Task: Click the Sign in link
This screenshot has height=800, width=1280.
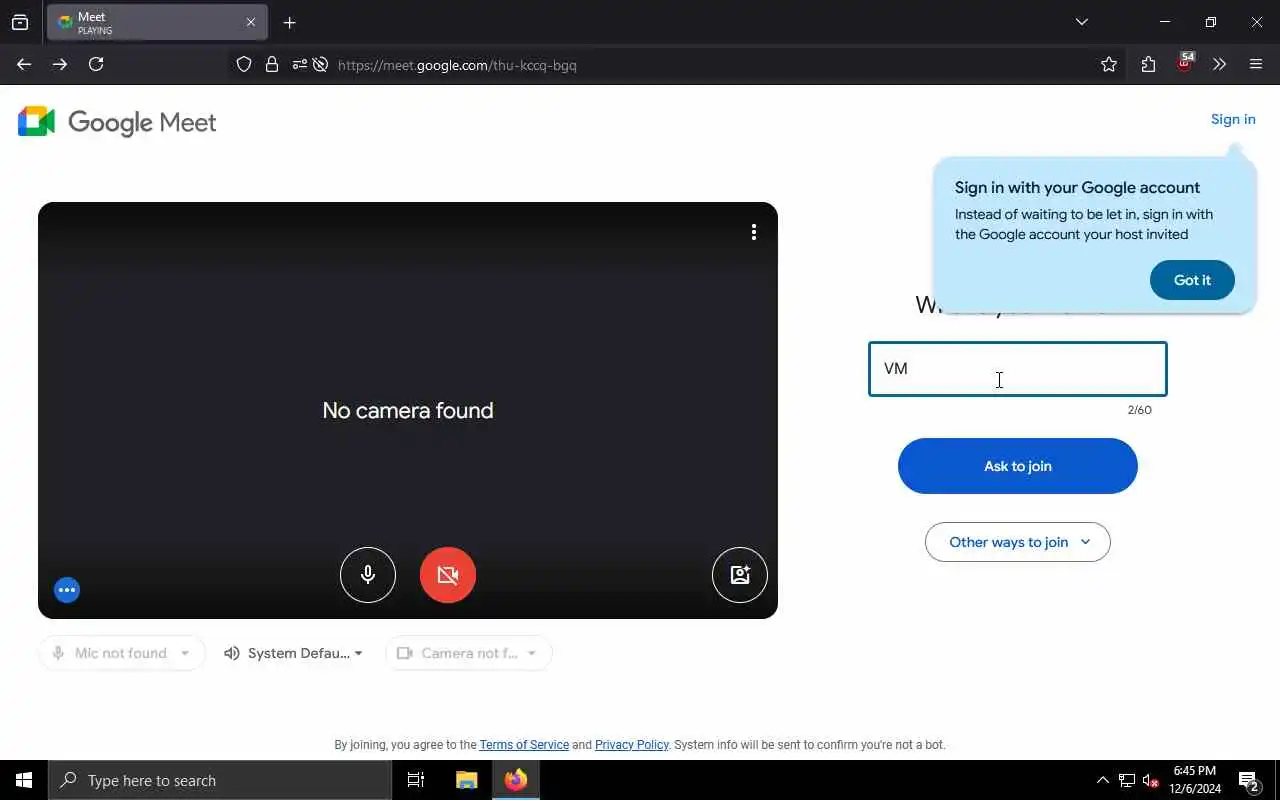Action: [1233, 119]
